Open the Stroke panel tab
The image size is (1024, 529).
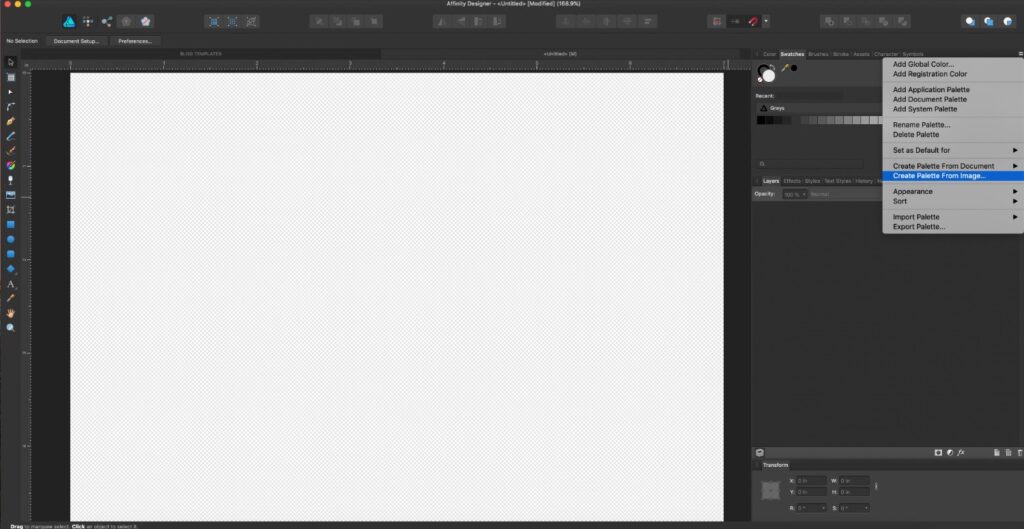[x=840, y=54]
